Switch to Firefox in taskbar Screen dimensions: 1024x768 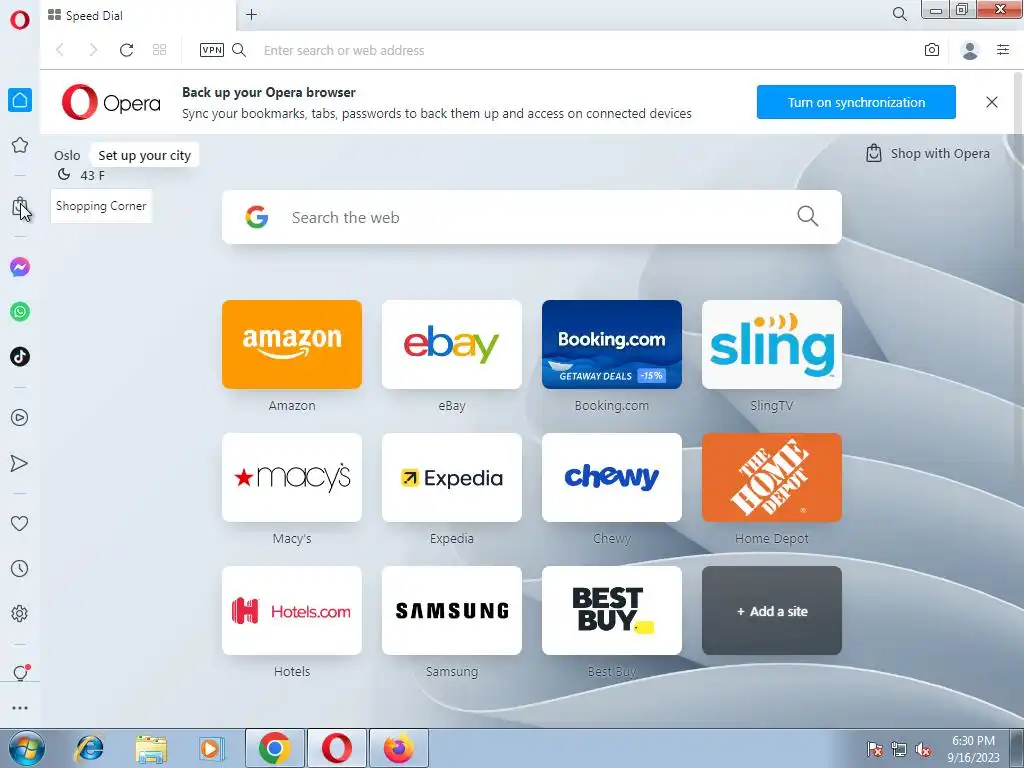(398, 748)
